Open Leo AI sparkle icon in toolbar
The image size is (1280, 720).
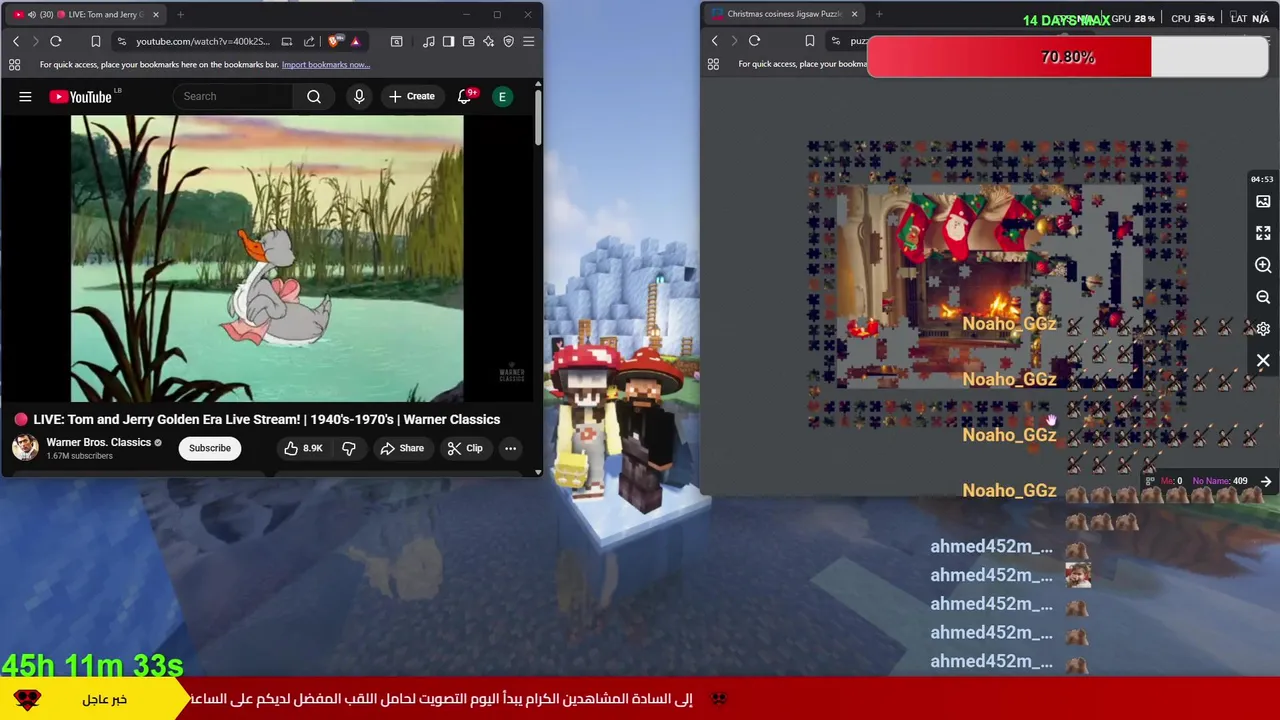click(x=488, y=41)
